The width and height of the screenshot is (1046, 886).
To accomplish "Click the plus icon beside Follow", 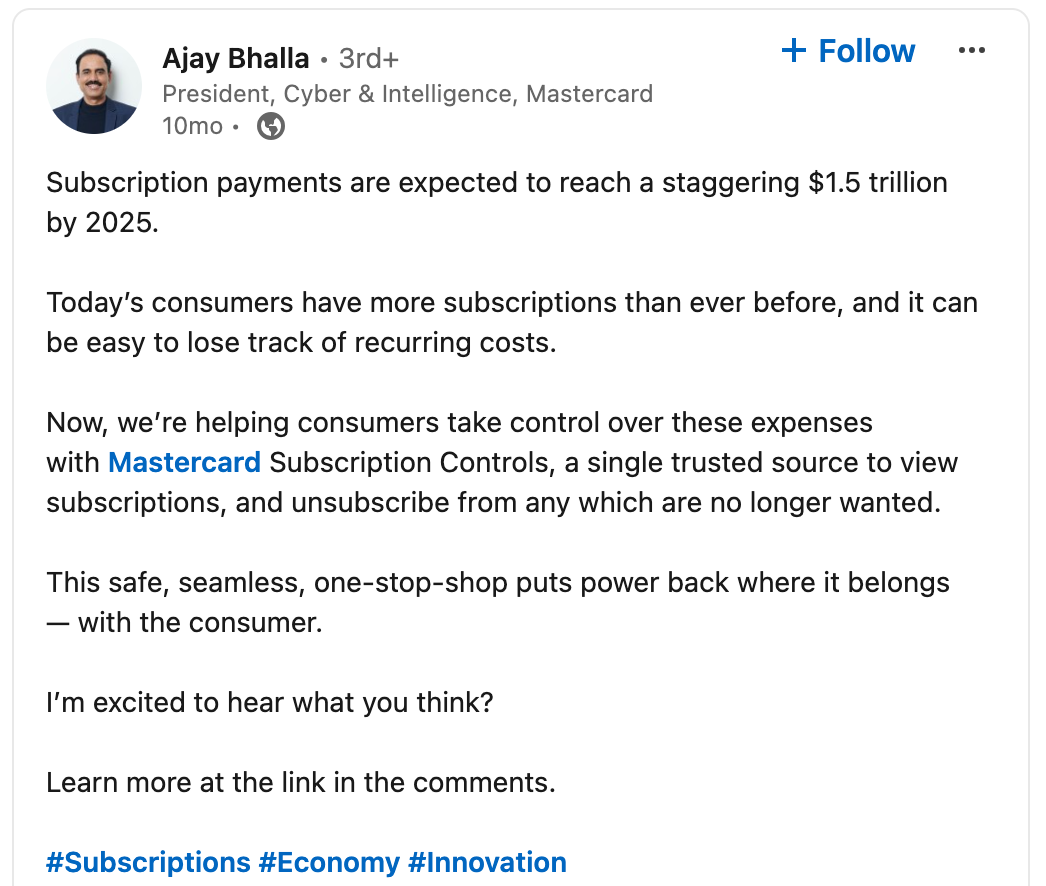I will pos(794,50).
